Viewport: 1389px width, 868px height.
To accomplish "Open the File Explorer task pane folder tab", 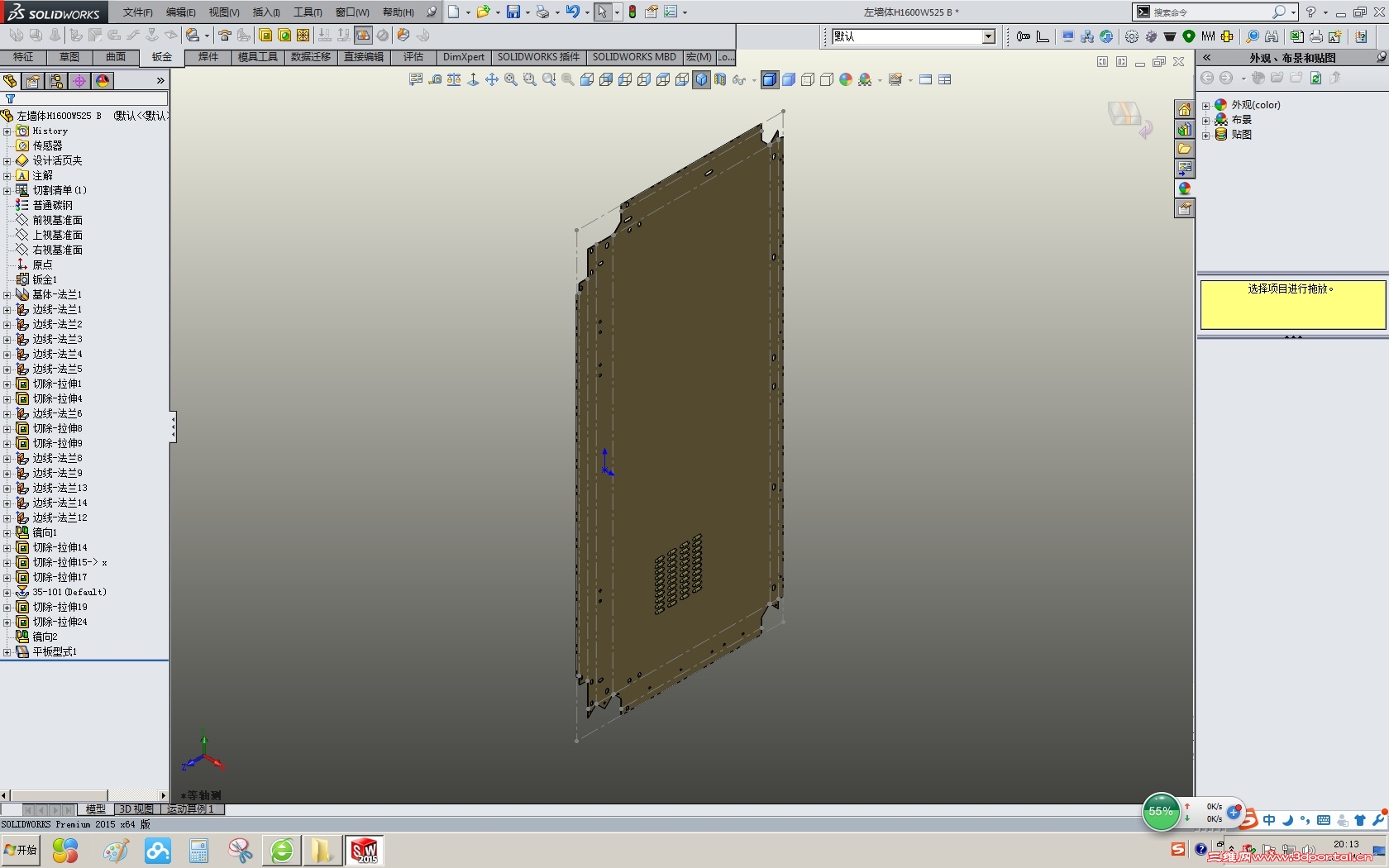I will [1184, 149].
